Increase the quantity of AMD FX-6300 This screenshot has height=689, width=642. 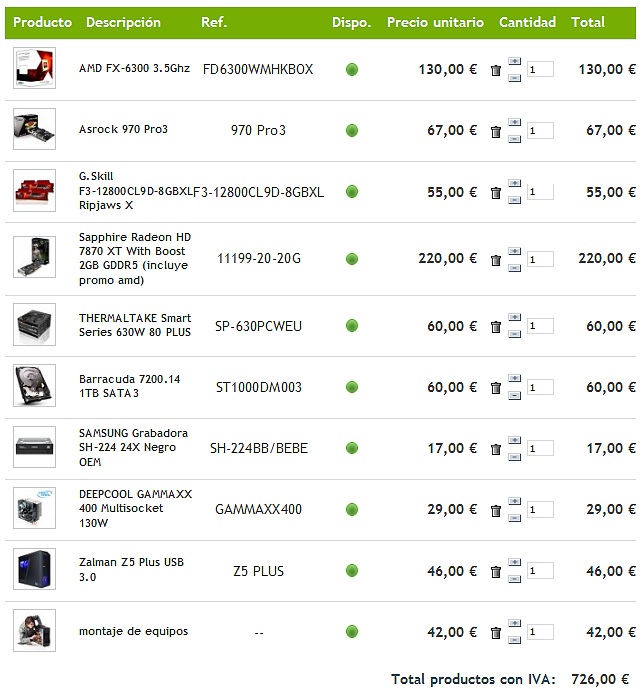(x=514, y=63)
